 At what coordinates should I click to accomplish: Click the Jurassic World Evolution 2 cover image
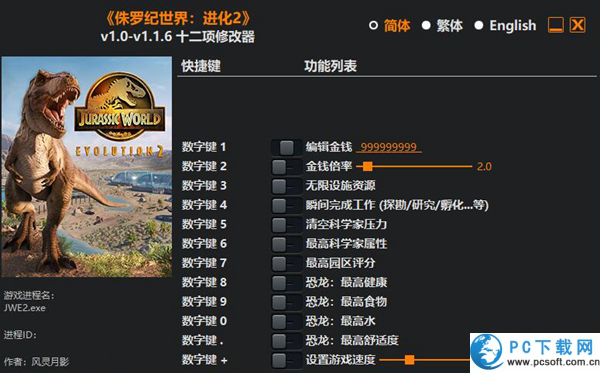pyautogui.click(x=87, y=167)
